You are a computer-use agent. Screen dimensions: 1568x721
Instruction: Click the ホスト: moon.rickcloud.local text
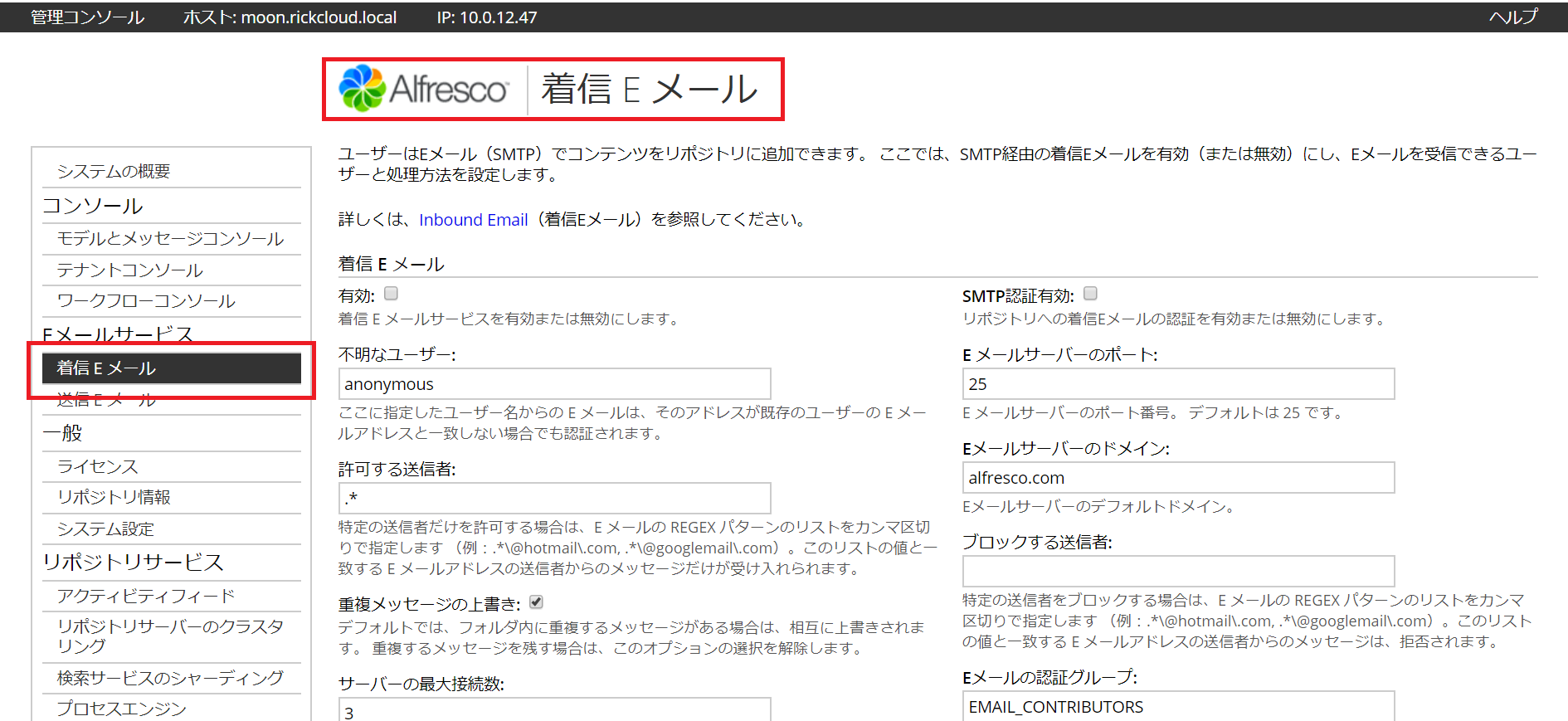coord(290,17)
